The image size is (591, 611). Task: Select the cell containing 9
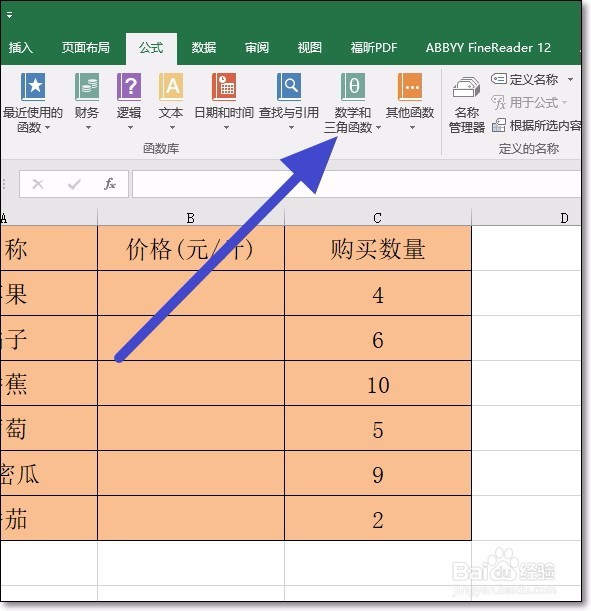pyautogui.click(x=378, y=473)
